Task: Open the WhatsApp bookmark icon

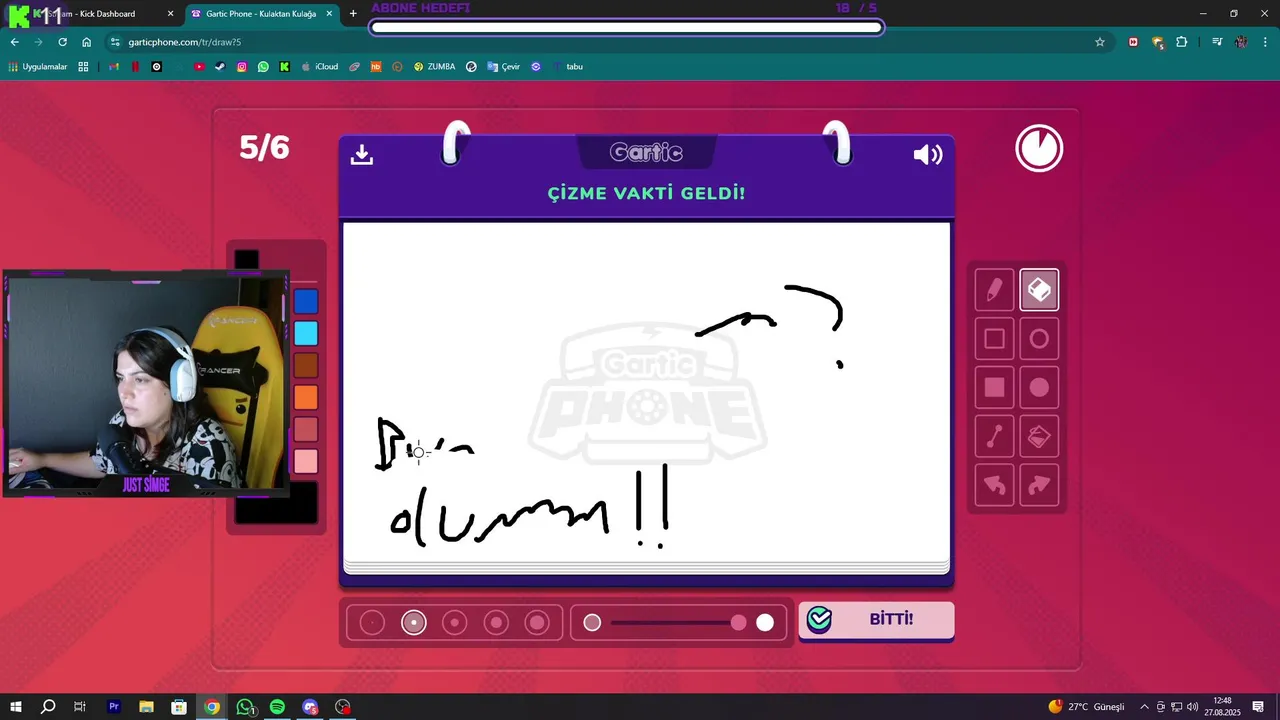Action: (263, 67)
